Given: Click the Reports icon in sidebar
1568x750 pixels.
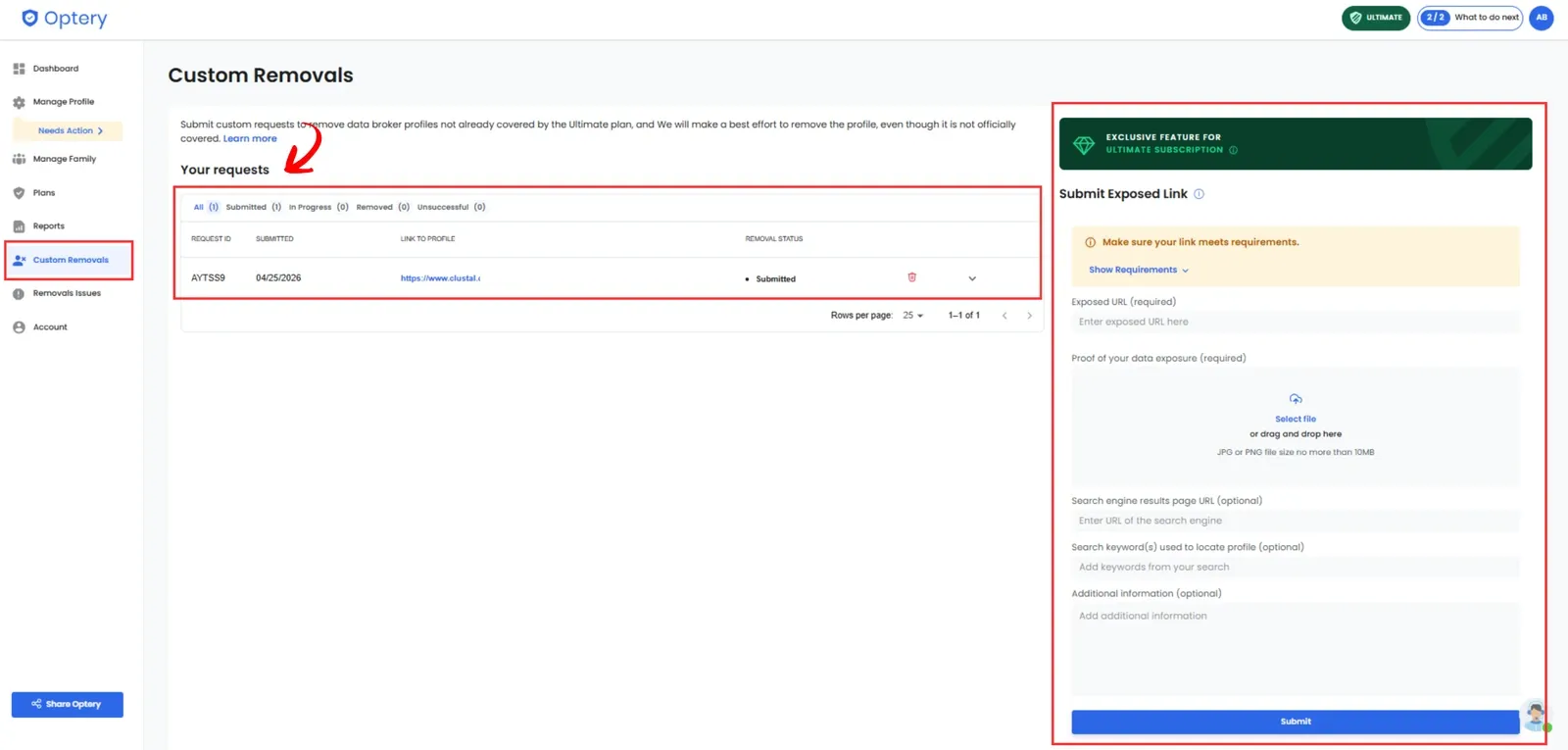Looking at the screenshot, I should pyautogui.click(x=19, y=226).
